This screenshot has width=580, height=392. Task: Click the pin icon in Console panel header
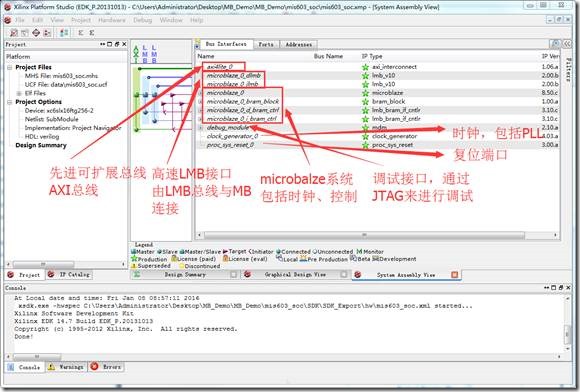coord(546,287)
